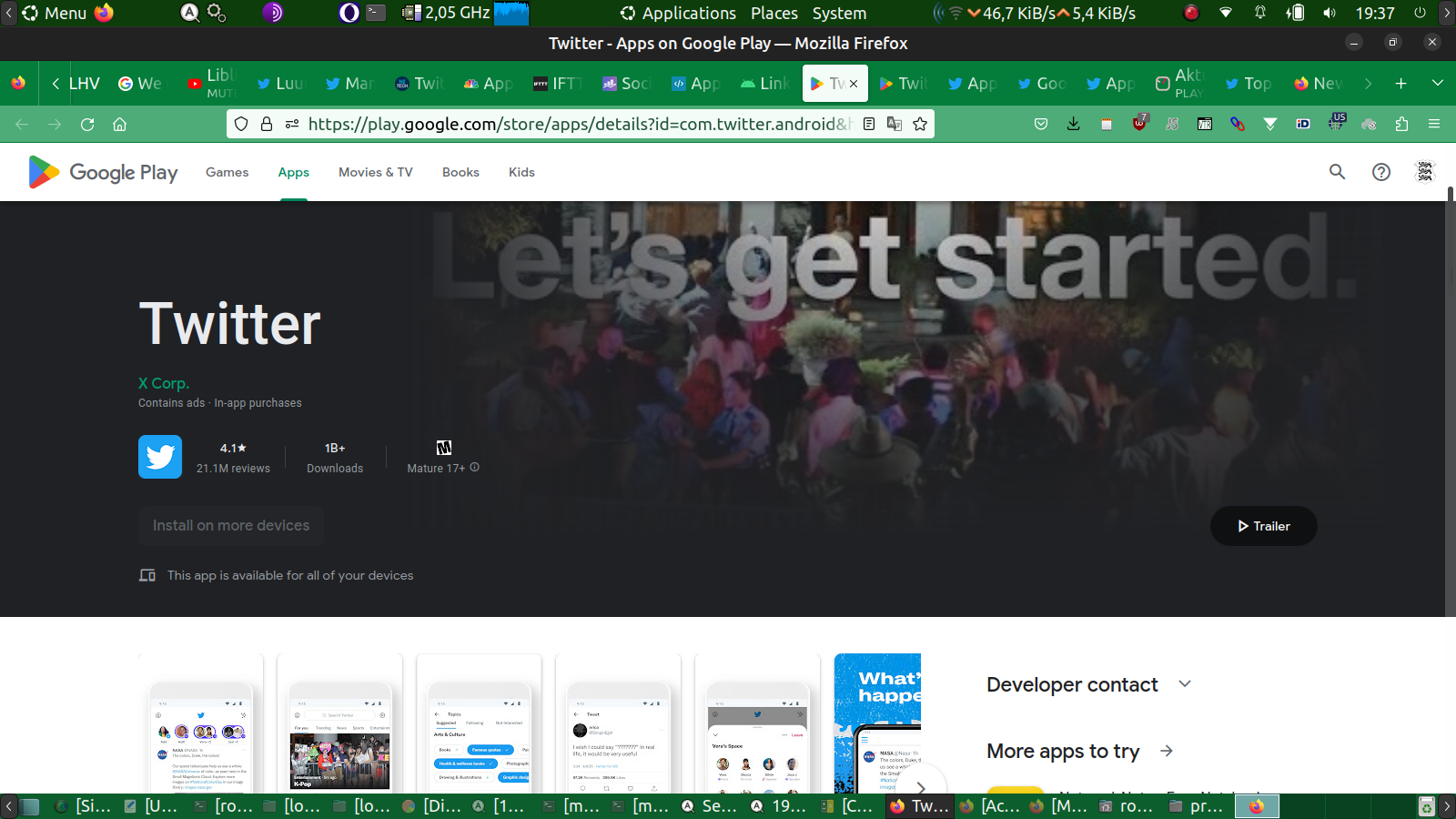Open the X Corp. developer link
This screenshot has width=1456, height=819.
[x=164, y=383]
